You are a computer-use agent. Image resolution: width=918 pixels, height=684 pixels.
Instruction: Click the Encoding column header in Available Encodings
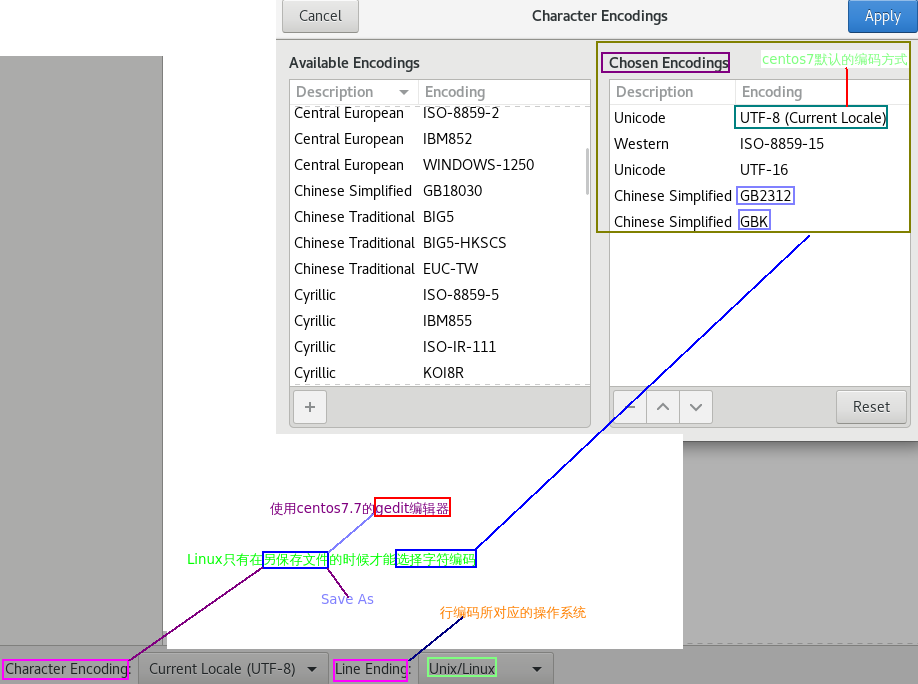click(503, 92)
